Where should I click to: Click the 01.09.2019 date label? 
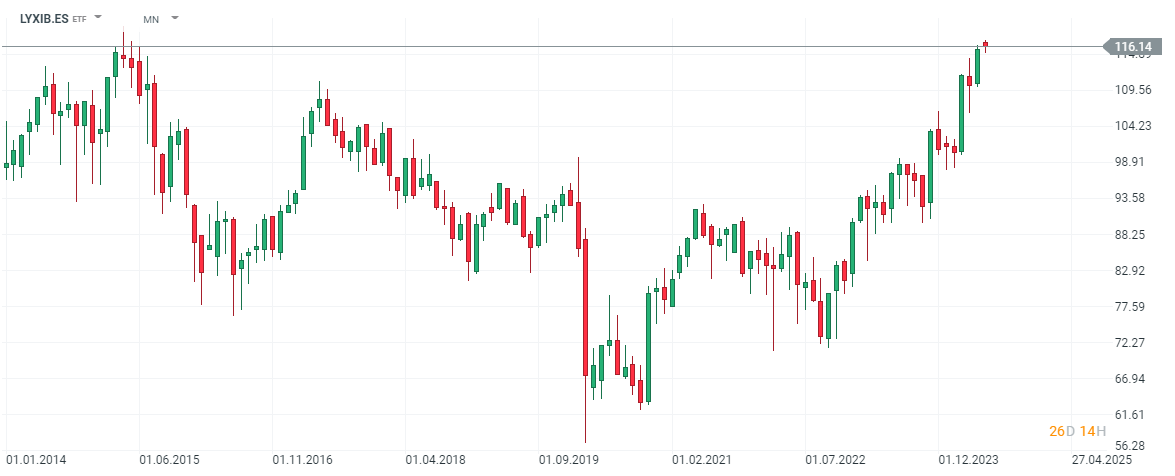tap(568, 460)
